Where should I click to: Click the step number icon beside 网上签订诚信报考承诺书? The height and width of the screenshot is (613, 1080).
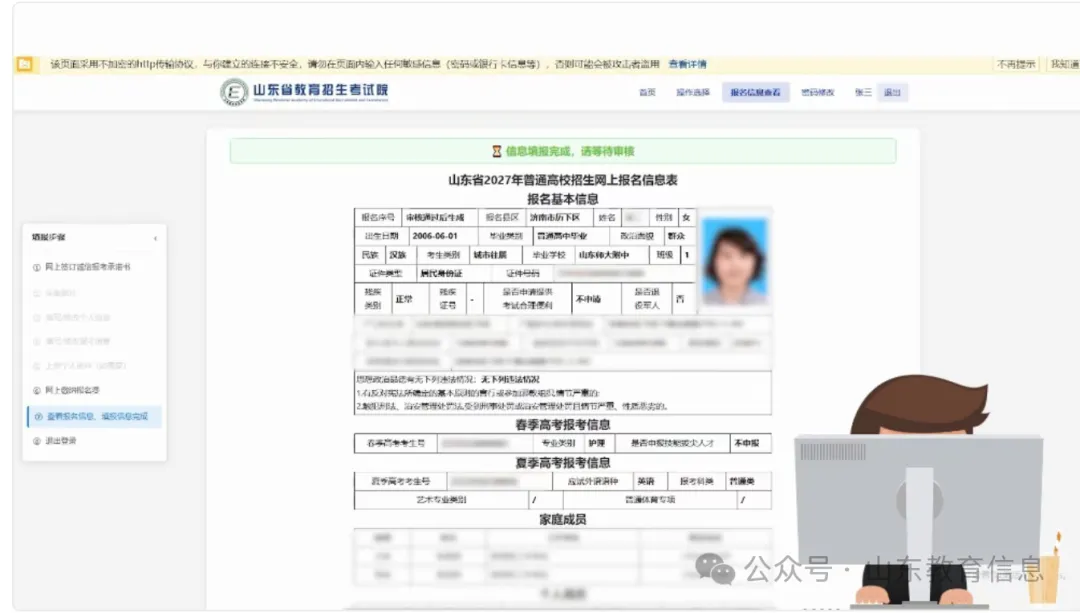37,268
